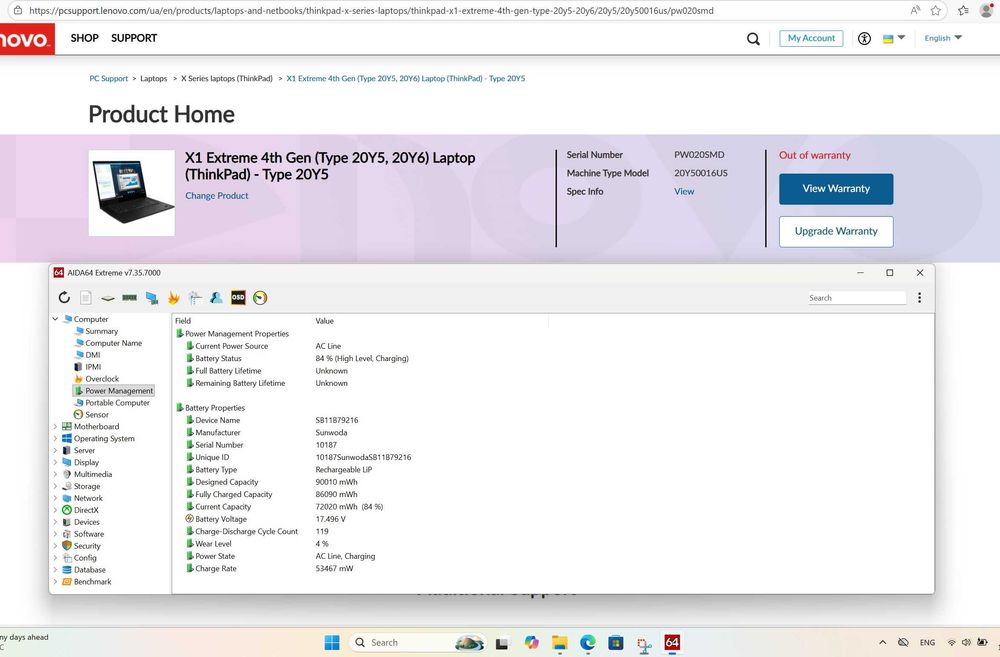Open the English language dropdown

tap(943, 38)
